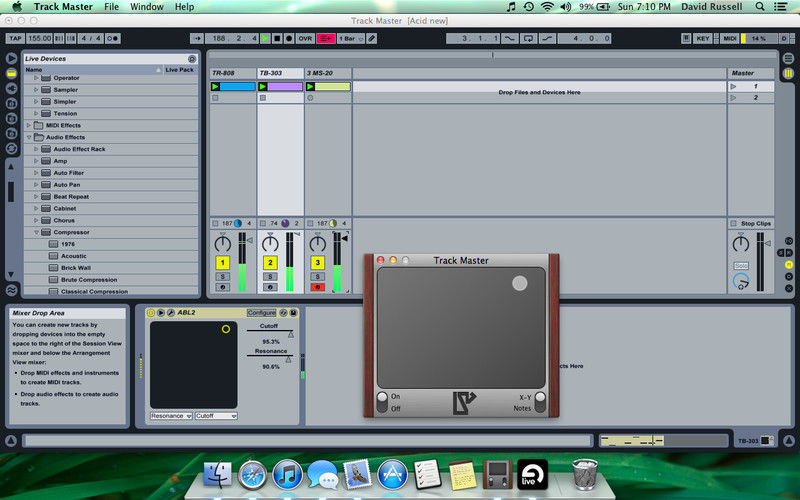
Task: Toggle the metronome button next to 4/4
Action: point(113,38)
